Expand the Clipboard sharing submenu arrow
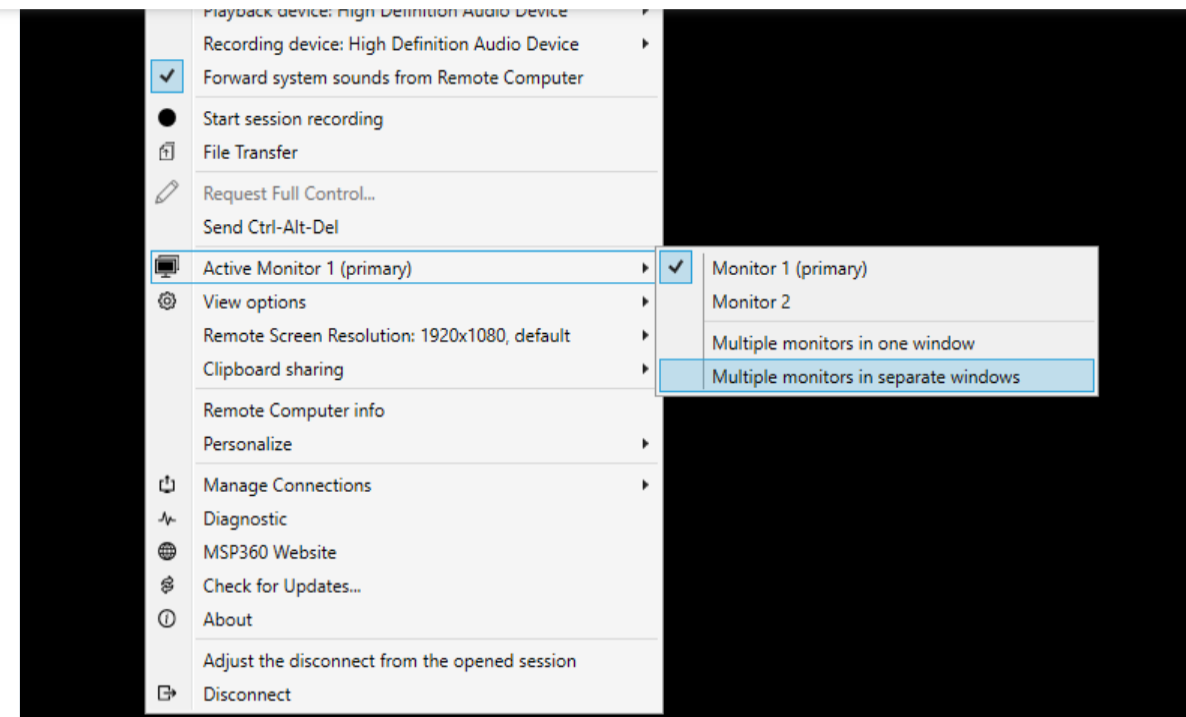Image resolution: width=1186 pixels, height=717 pixels. click(645, 369)
